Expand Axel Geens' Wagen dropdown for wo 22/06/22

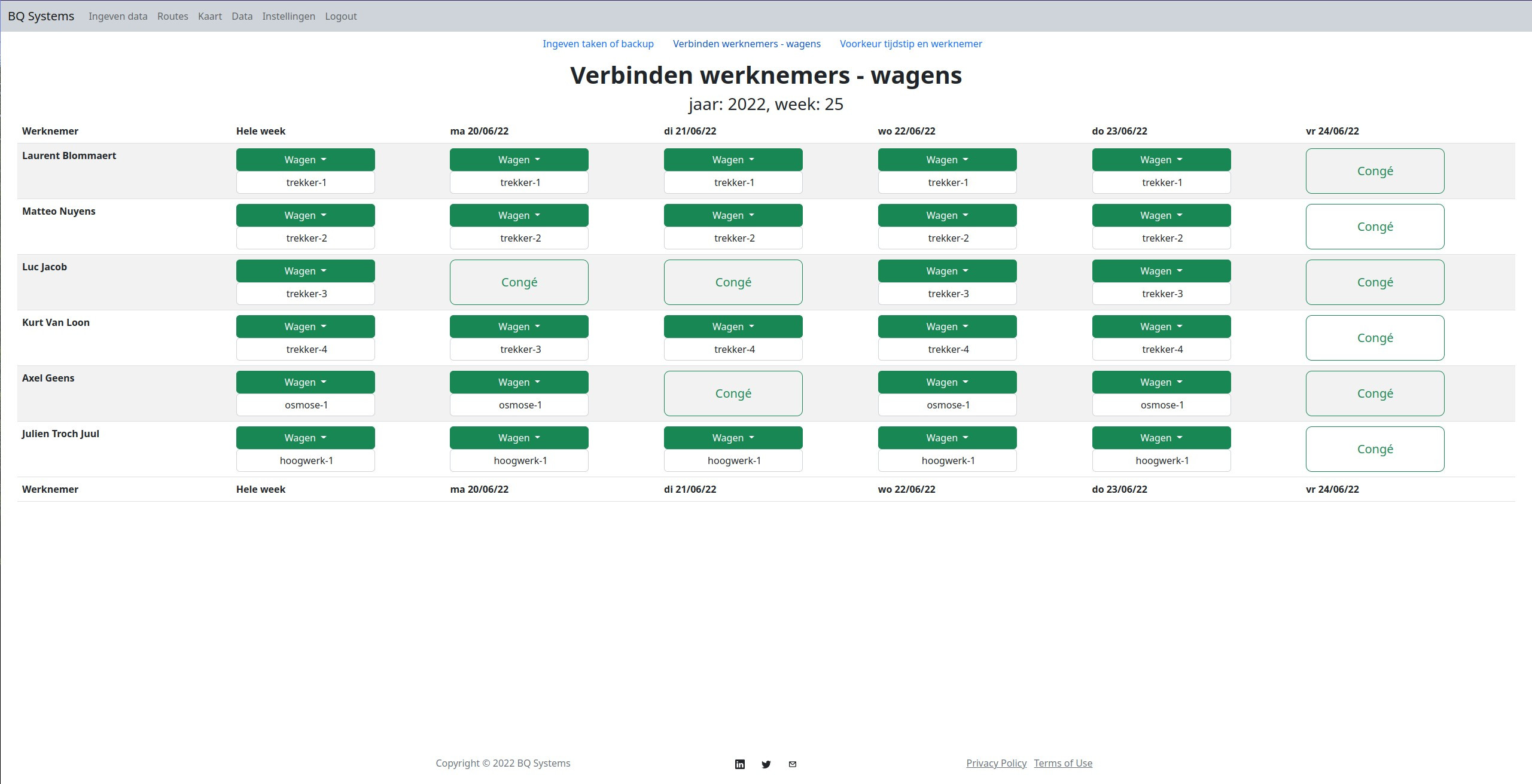pyautogui.click(x=948, y=382)
